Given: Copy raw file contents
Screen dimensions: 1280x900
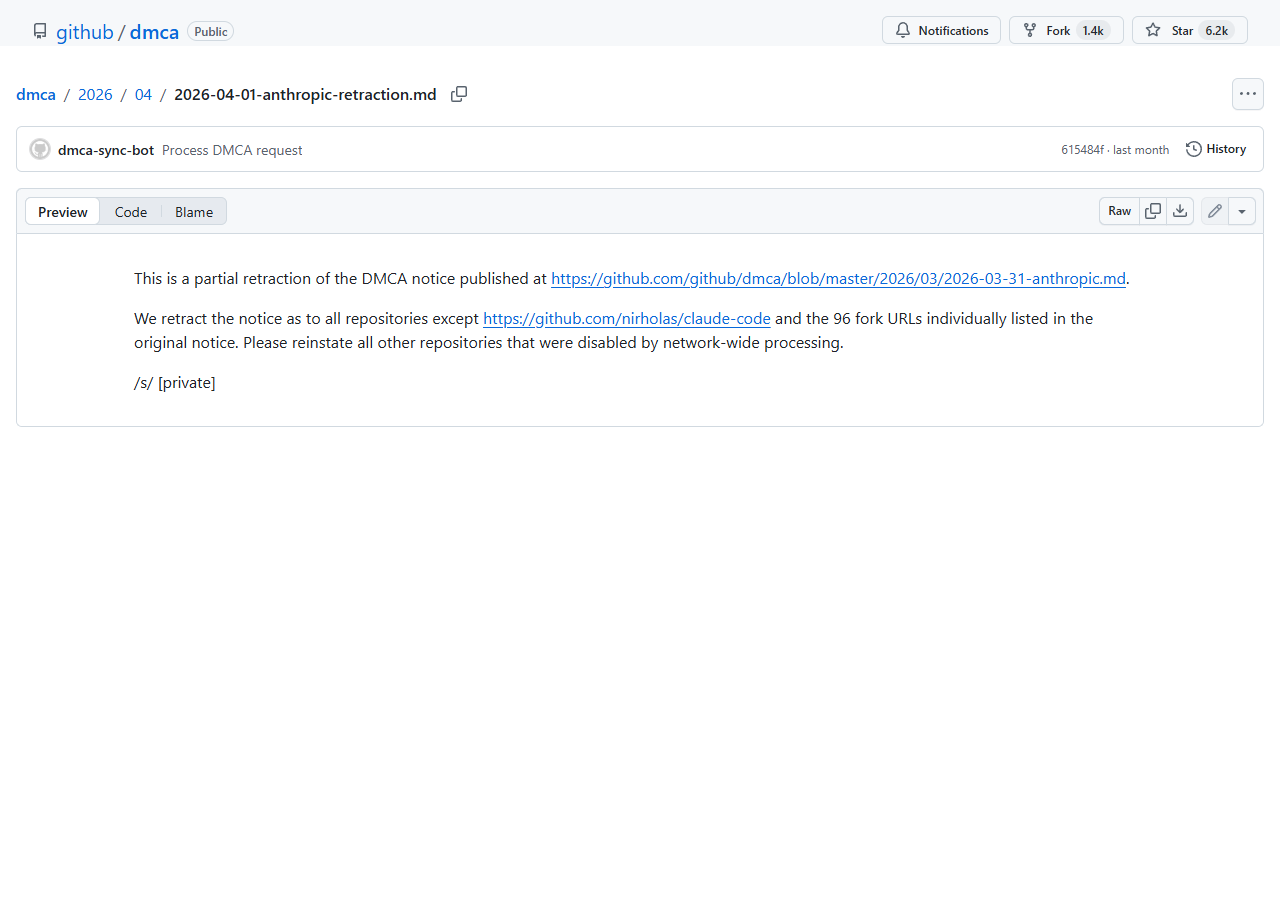Looking at the screenshot, I should (x=1153, y=211).
